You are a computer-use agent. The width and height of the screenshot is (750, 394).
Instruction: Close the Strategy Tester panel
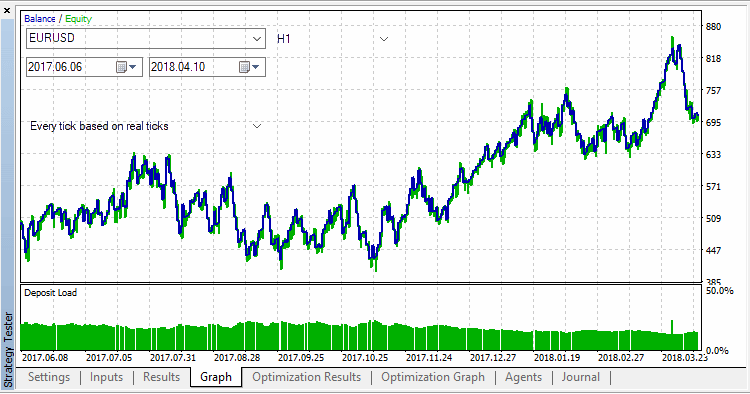[x=7, y=11]
